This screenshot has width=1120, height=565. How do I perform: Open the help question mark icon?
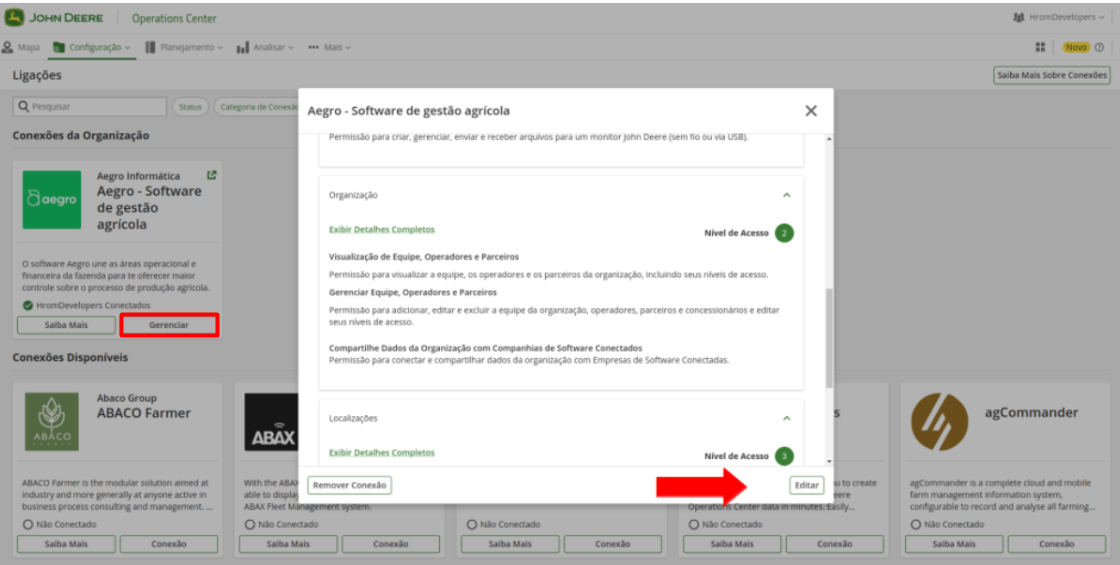point(1099,47)
